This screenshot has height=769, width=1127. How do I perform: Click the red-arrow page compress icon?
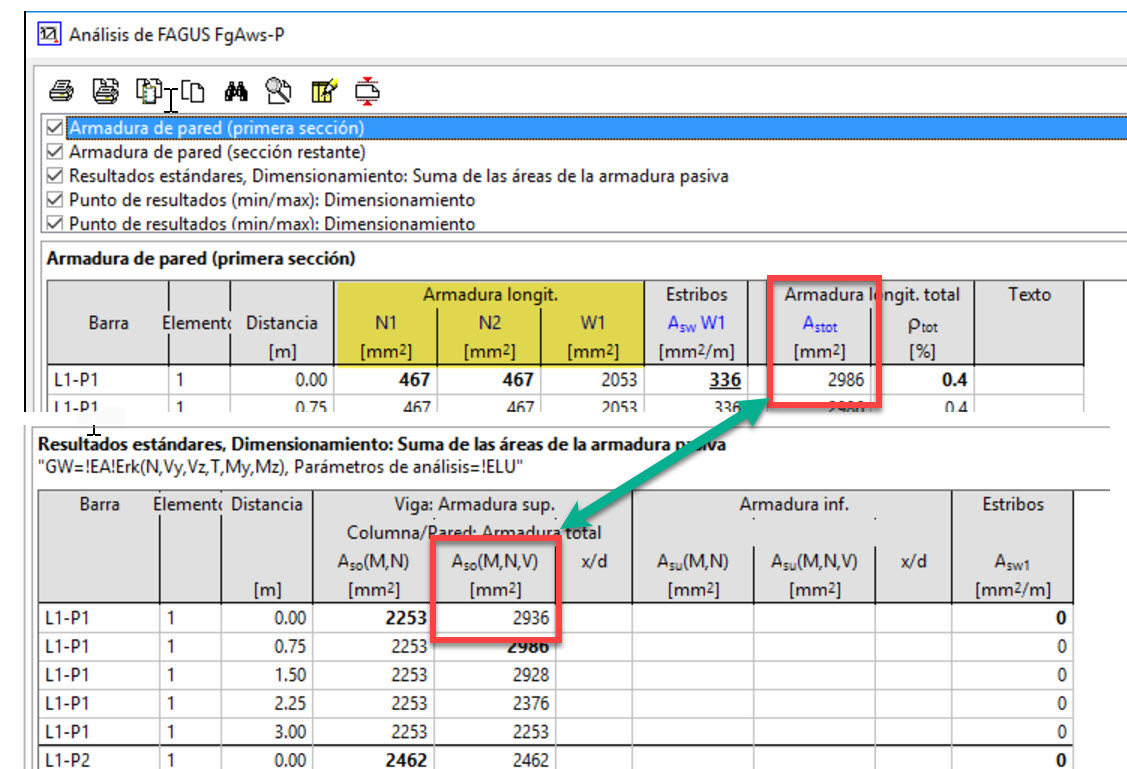tap(368, 92)
